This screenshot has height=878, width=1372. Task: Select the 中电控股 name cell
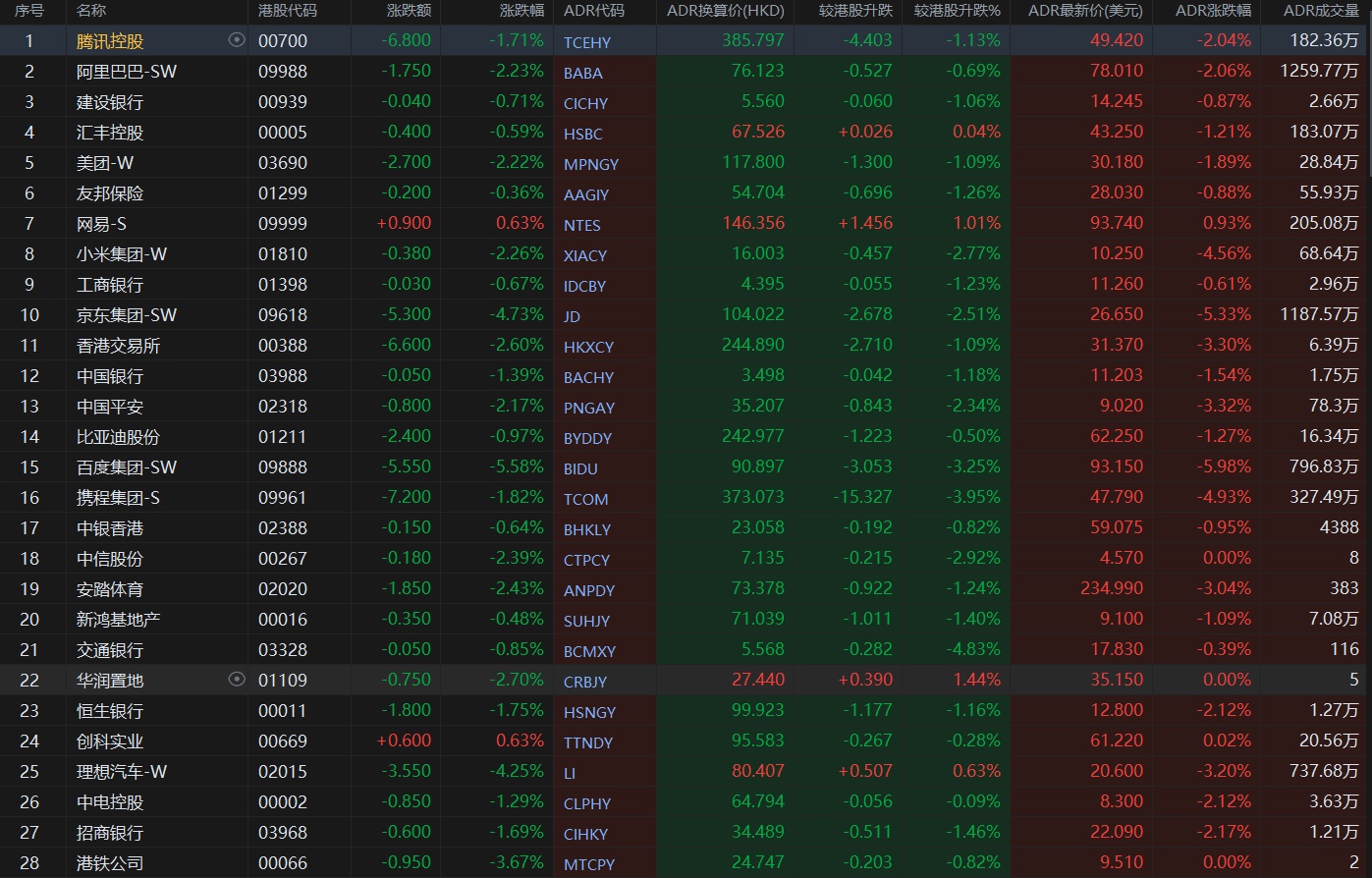[x=110, y=802]
